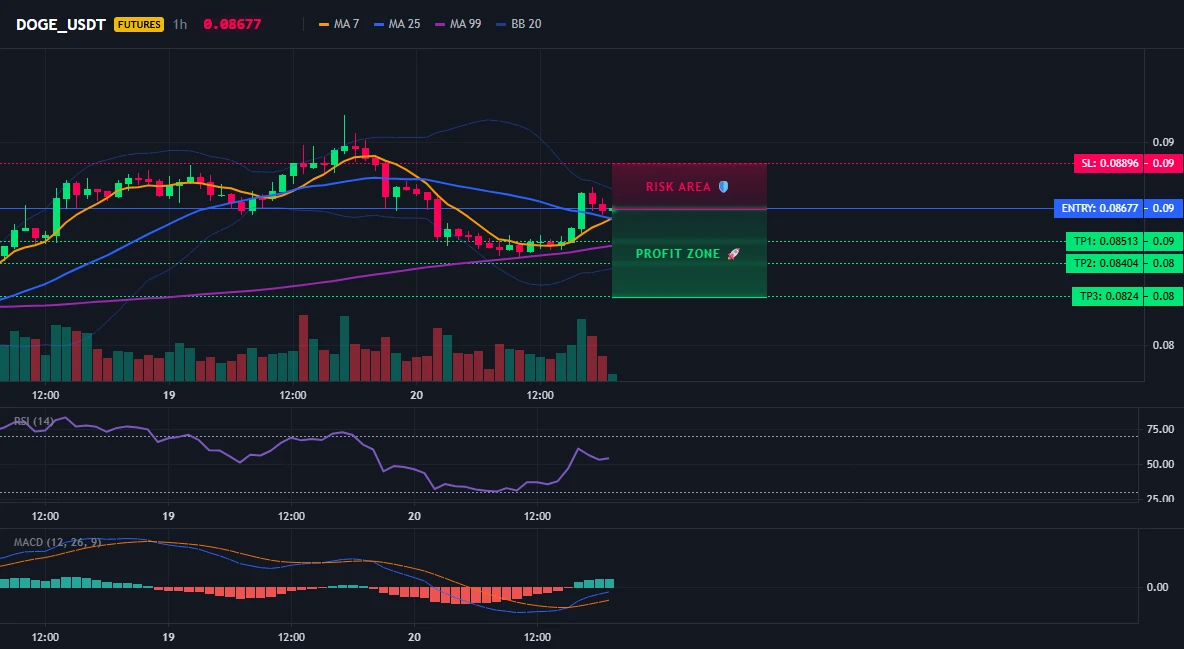Toggle the BB 20 legend entry
The image size is (1184, 649).
[x=519, y=24]
